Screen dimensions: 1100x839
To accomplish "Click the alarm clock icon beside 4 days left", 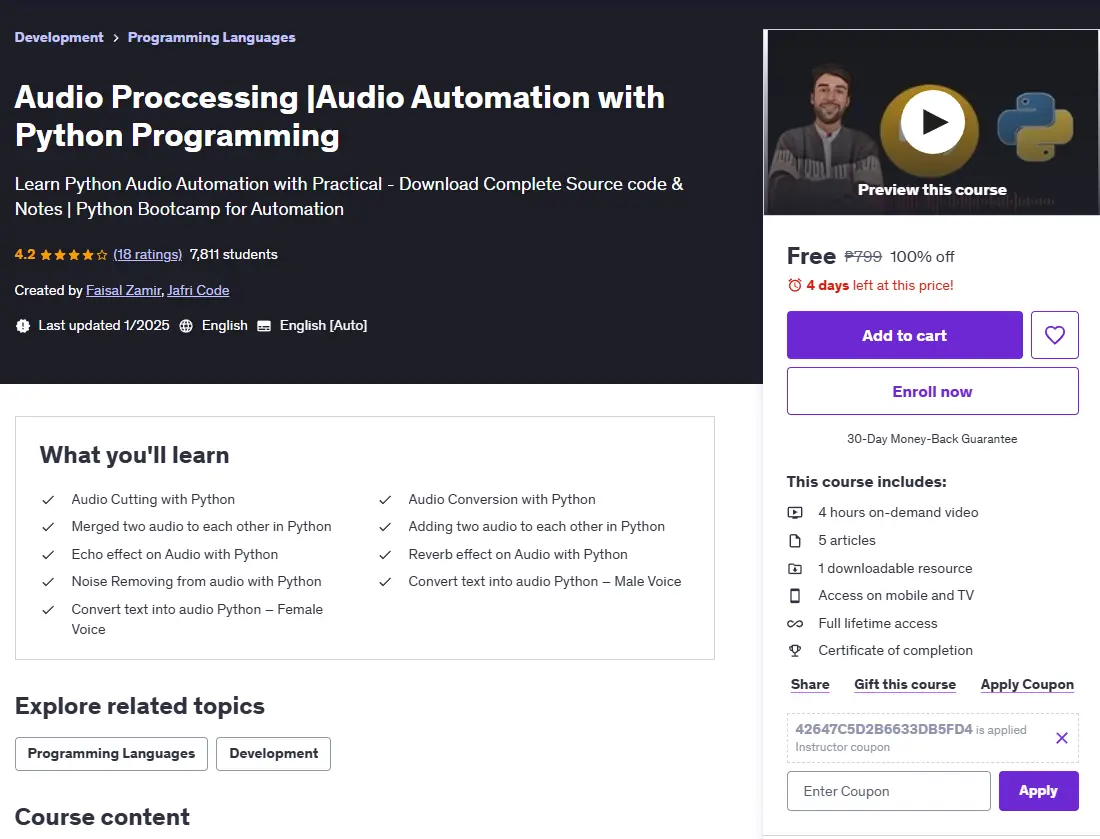I will (794, 285).
